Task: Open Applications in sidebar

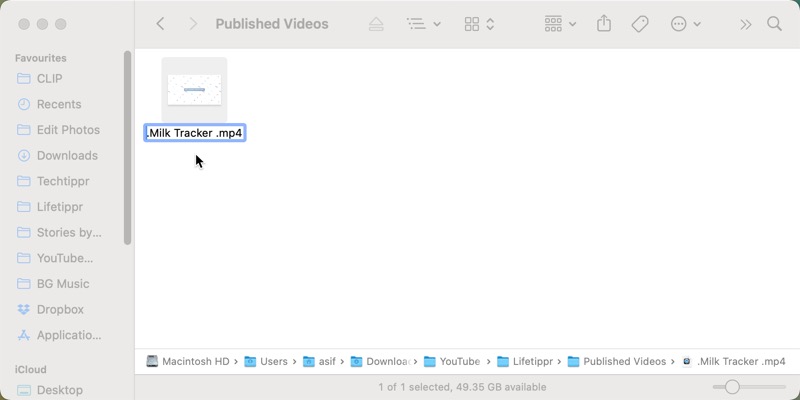Action: tap(59, 335)
